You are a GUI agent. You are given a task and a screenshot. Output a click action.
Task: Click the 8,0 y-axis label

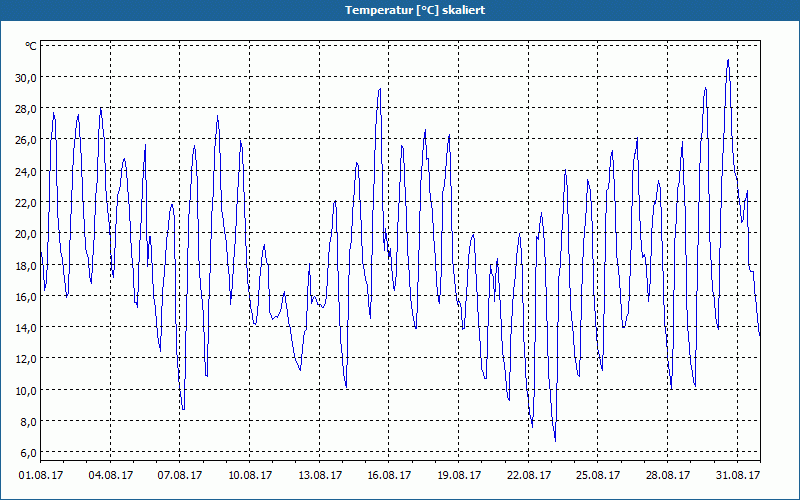click(x=28, y=421)
